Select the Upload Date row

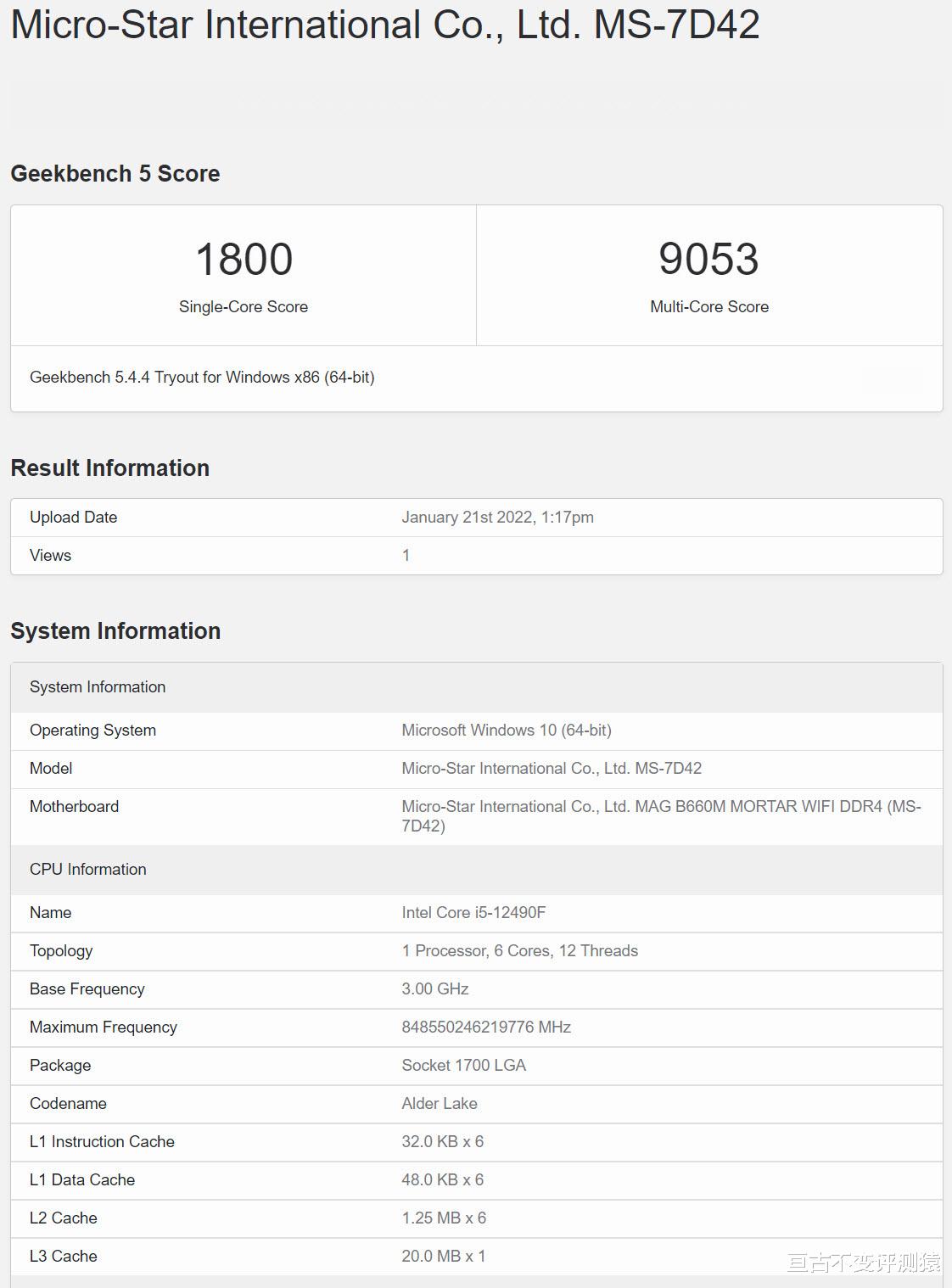[x=73, y=517]
